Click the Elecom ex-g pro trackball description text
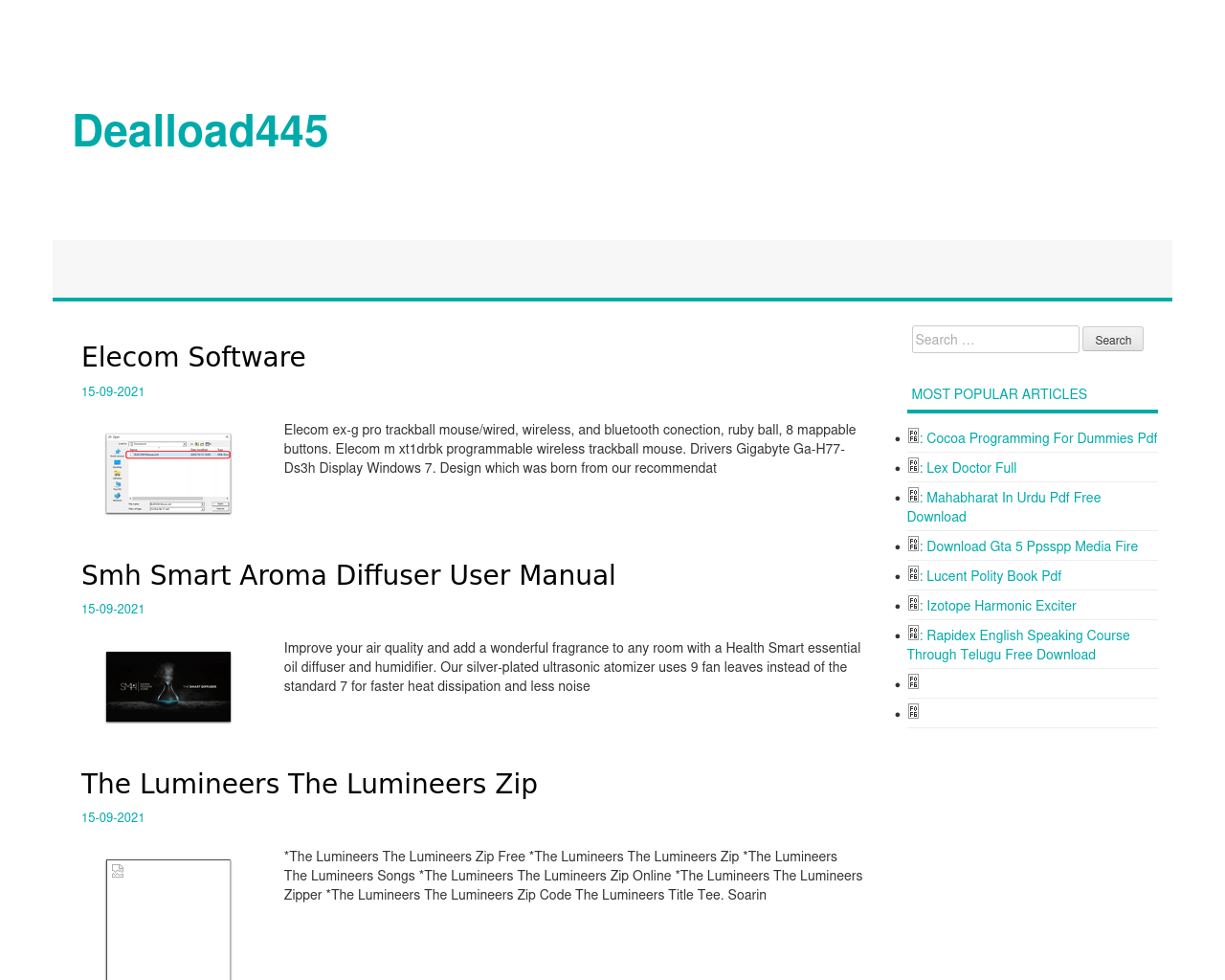Viewport: 1225px width, 980px height. (x=569, y=449)
